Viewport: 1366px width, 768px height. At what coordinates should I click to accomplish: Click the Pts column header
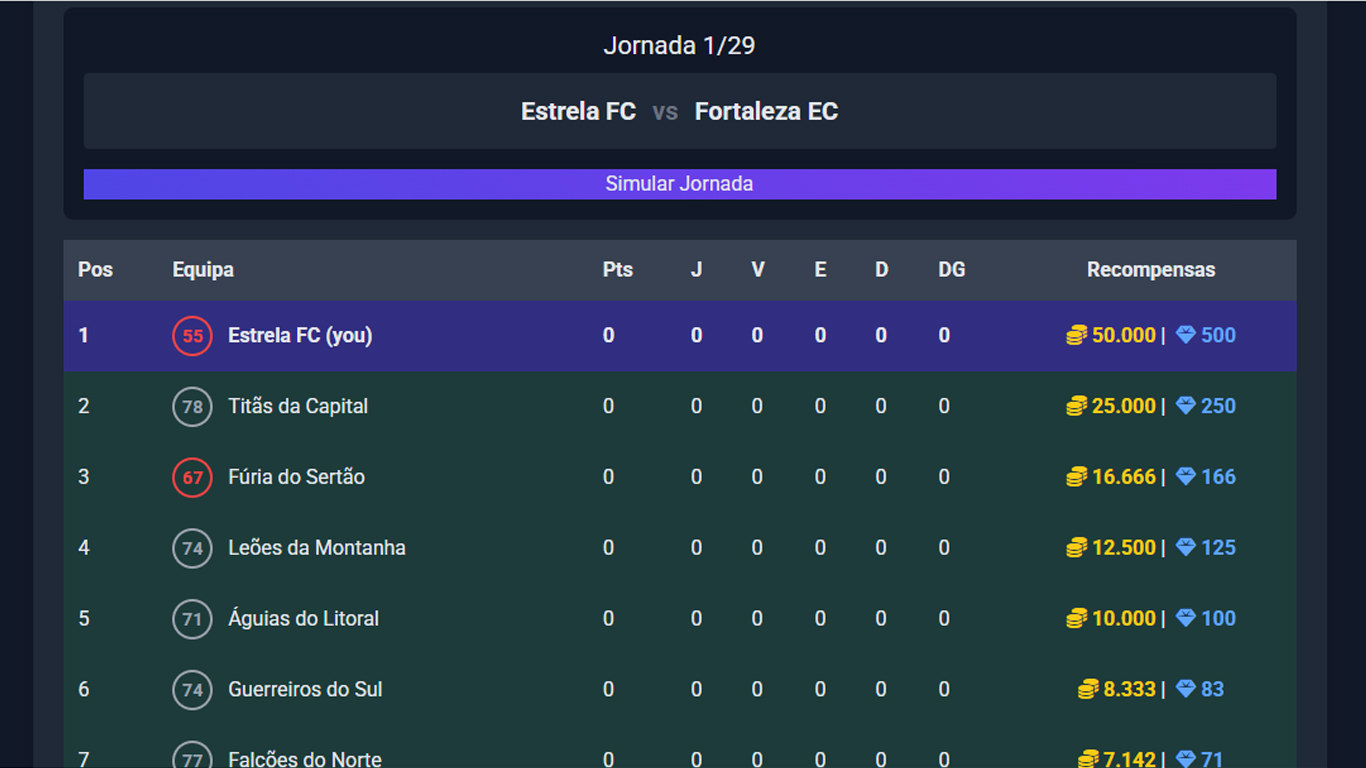618,270
